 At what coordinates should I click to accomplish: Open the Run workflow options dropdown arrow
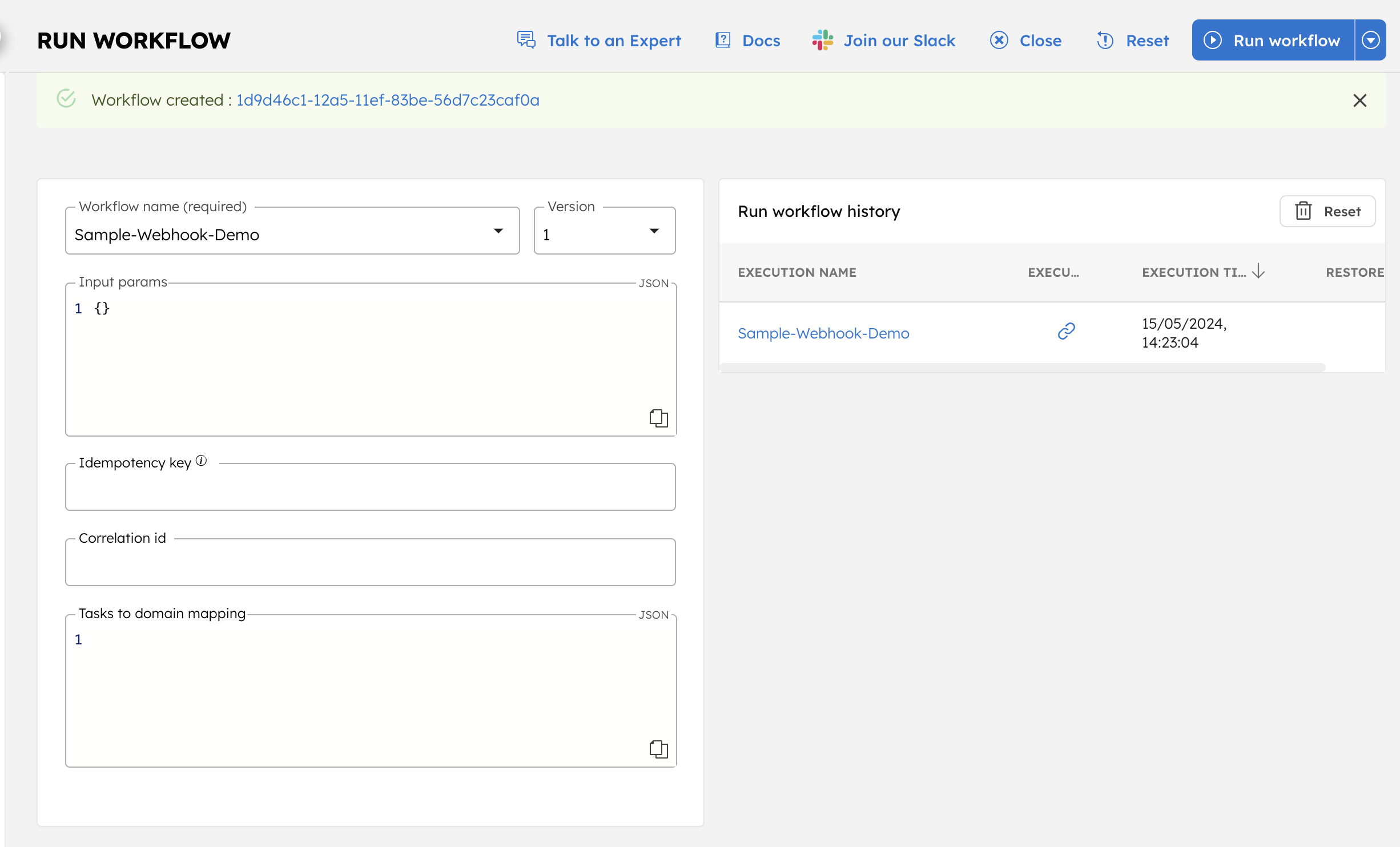1370,39
